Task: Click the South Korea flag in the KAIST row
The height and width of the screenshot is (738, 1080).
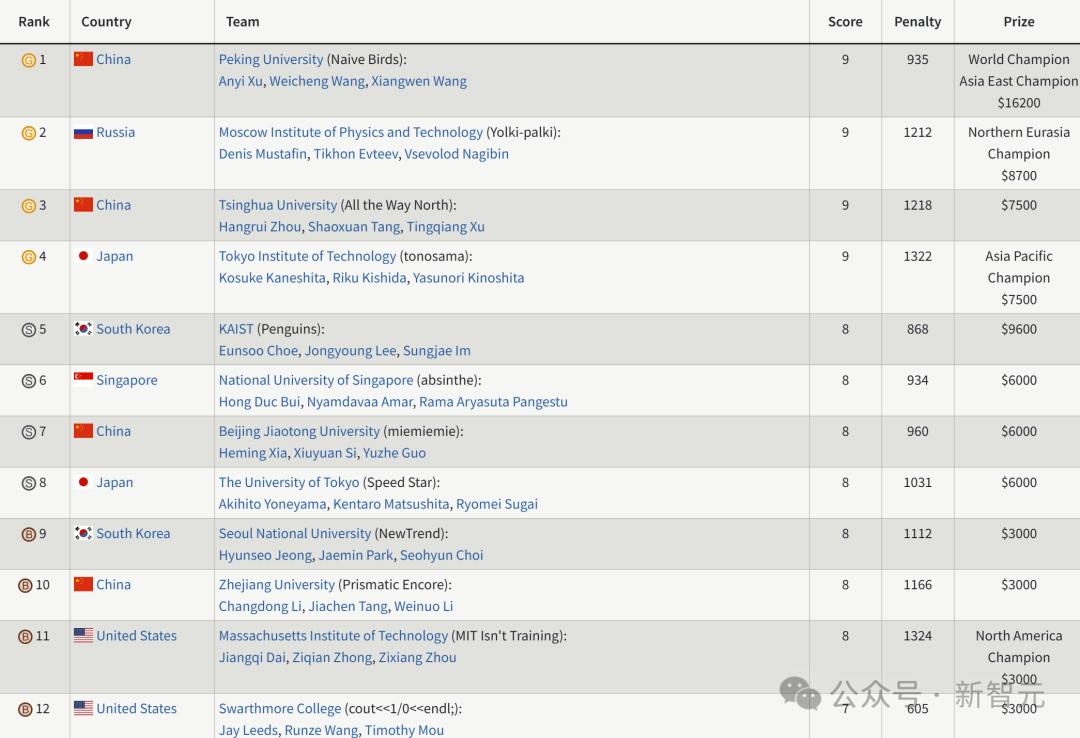Action: pyautogui.click(x=83, y=329)
